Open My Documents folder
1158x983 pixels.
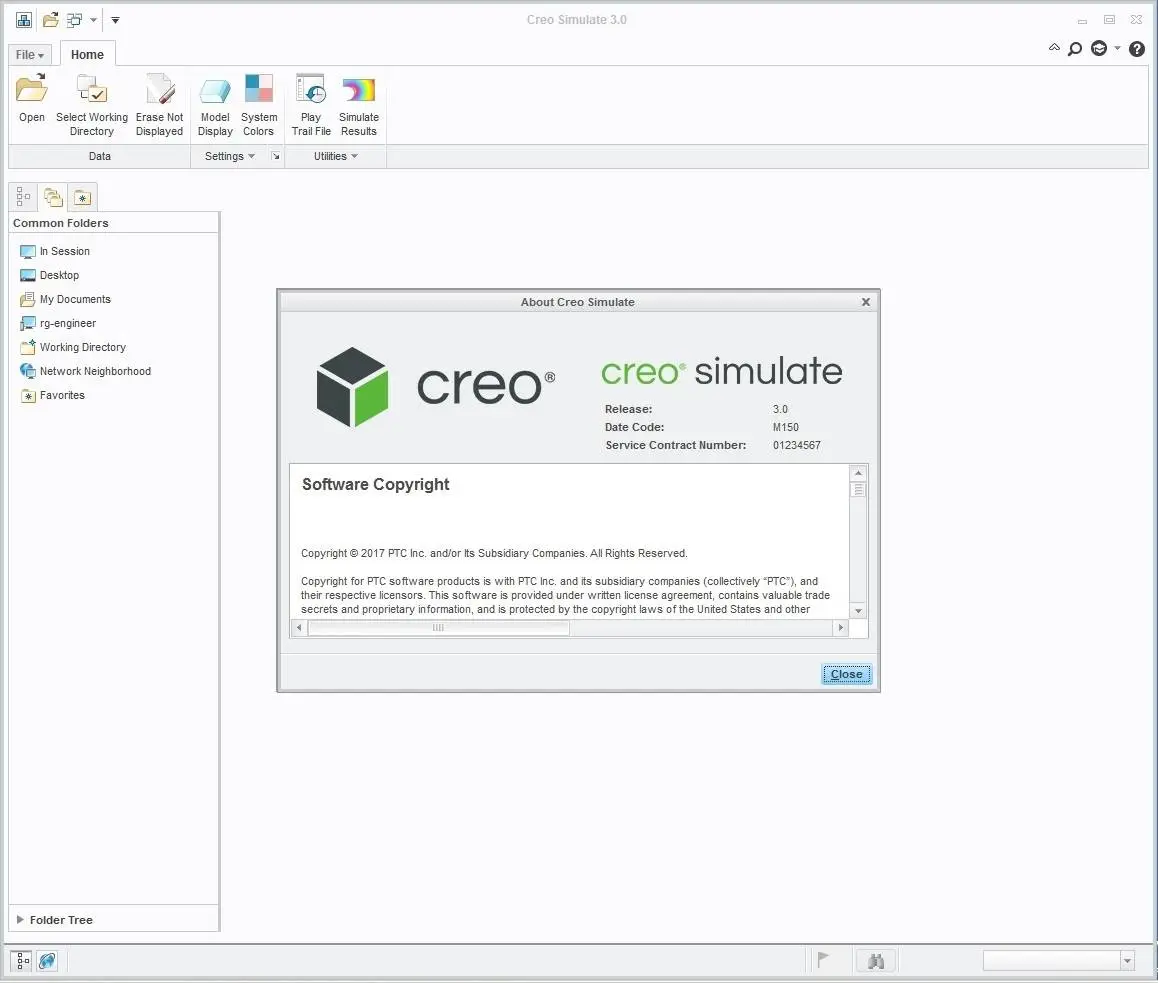pos(66,299)
